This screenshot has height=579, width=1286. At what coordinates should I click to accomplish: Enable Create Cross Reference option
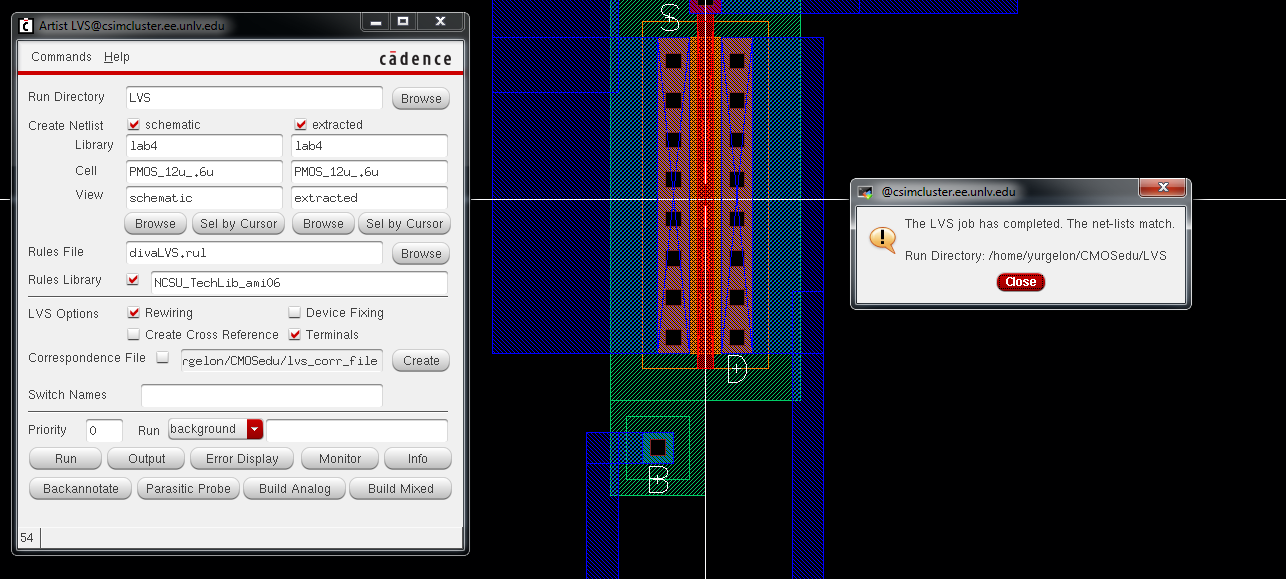click(x=134, y=334)
